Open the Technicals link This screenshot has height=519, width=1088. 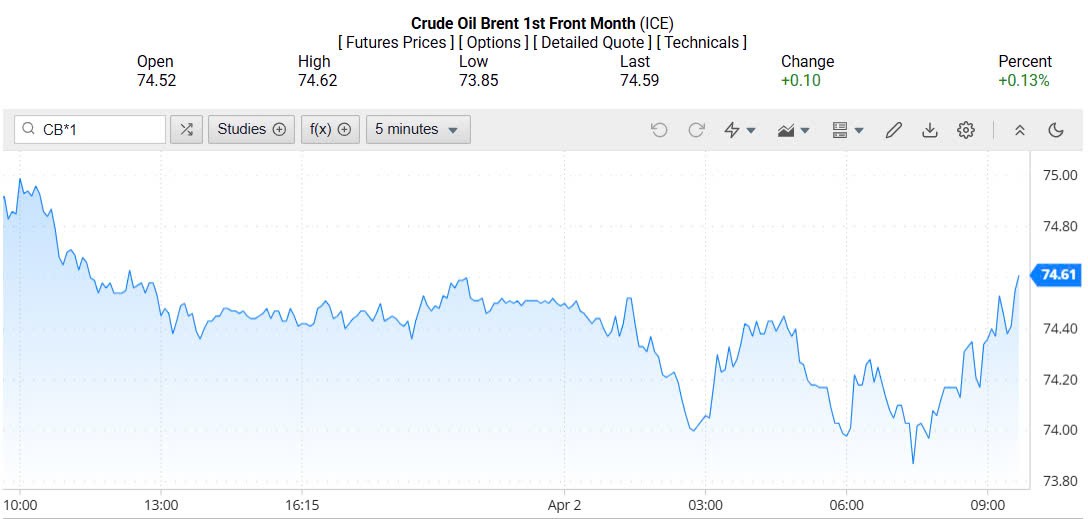click(x=702, y=42)
